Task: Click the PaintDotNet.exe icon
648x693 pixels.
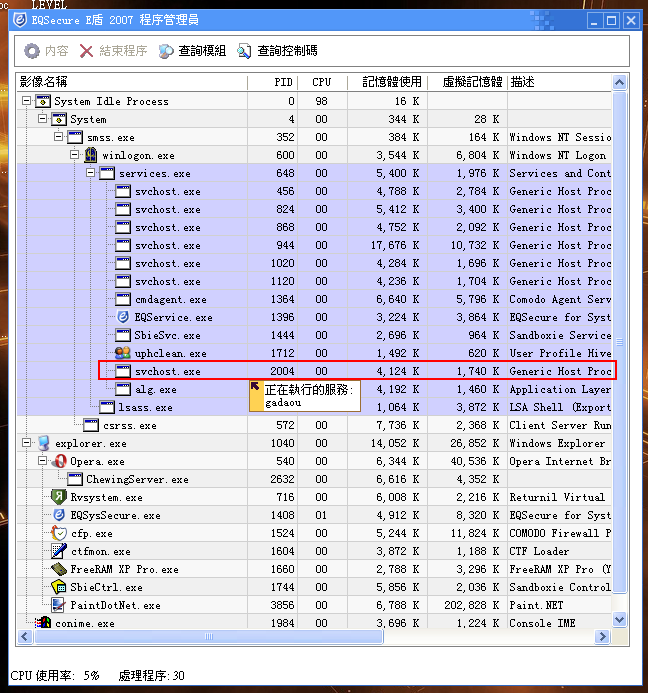Action: 58,605
